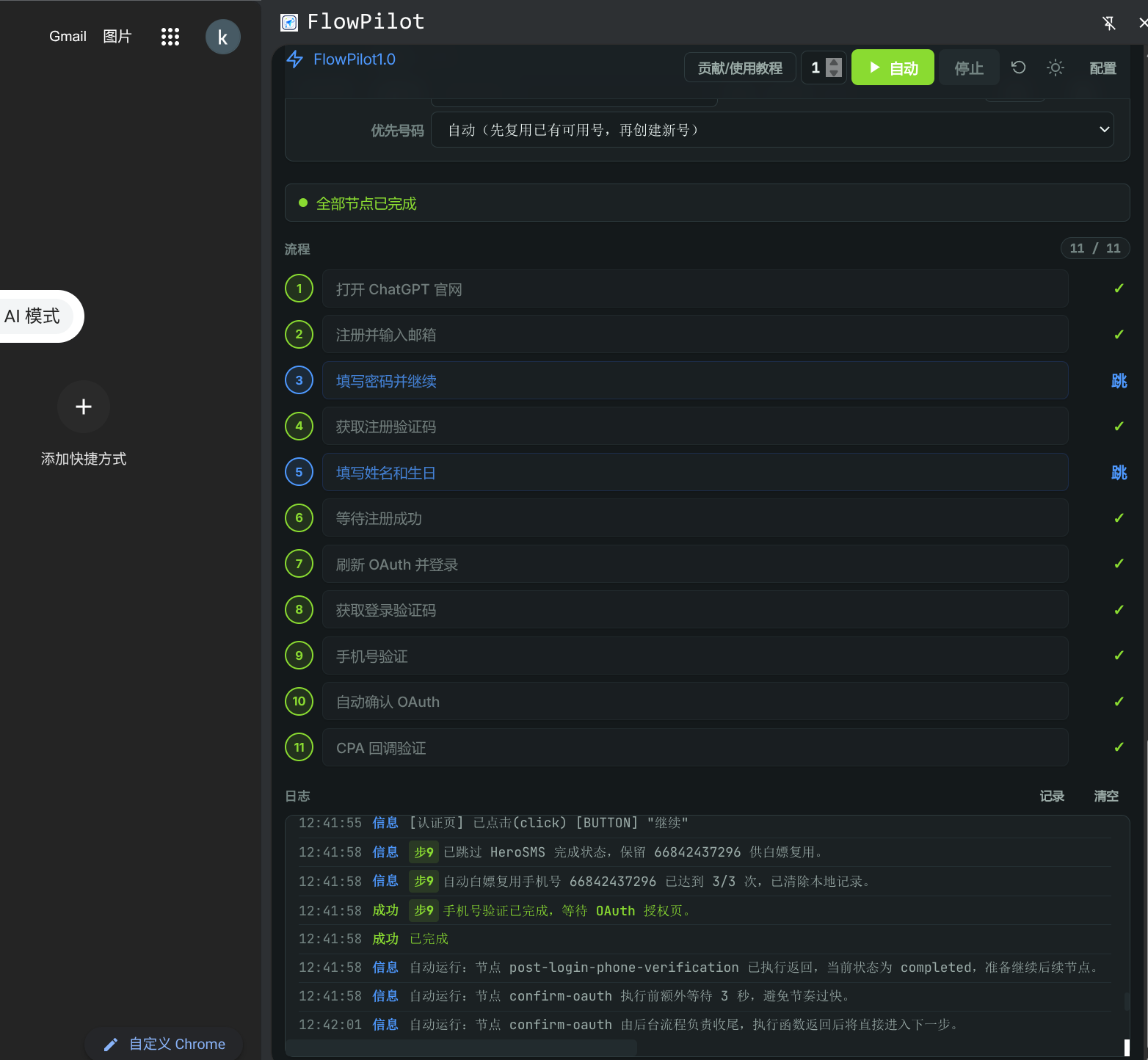This screenshot has height=1060, width=1148.
Task: Click the step 2 number circle
Action: pyautogui.click(x=299, y=334)
